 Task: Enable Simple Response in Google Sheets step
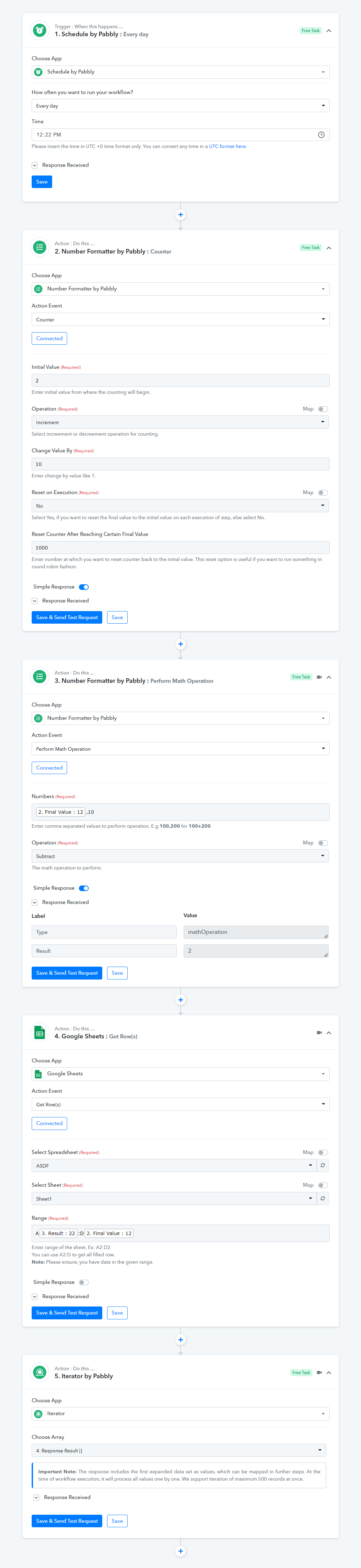84,1282
